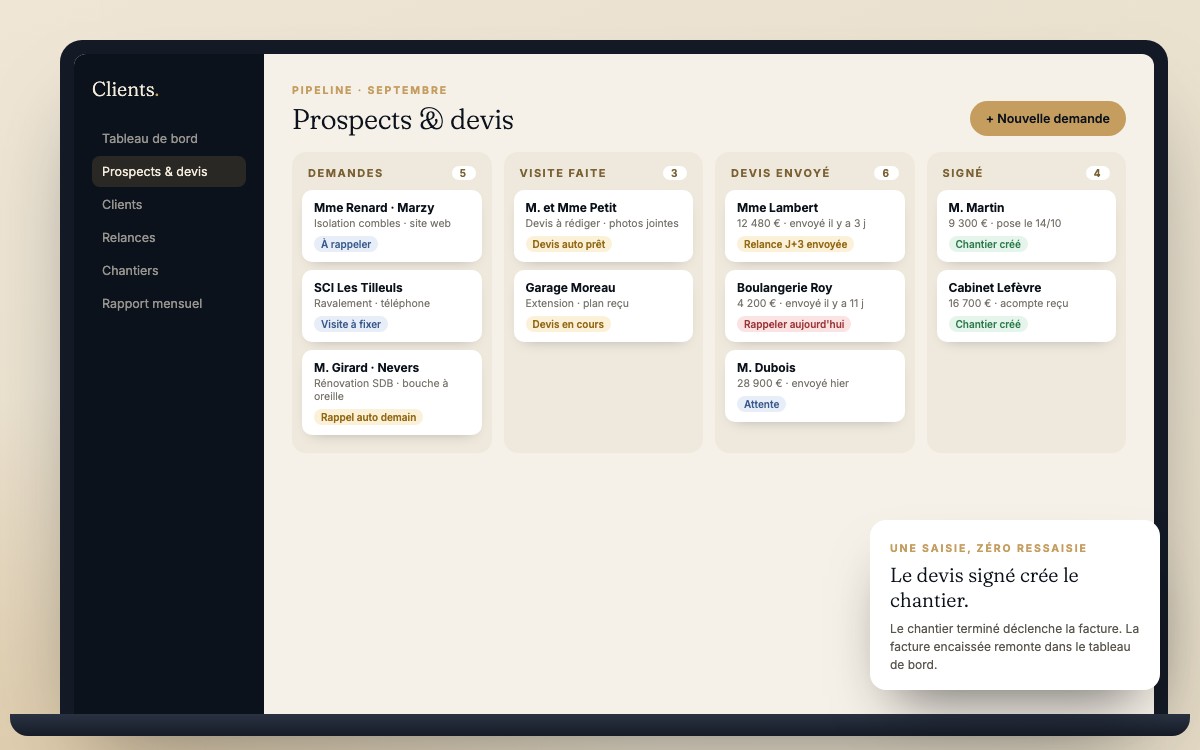Open M. Dubois card
The height and width of the screenshot is (750, 1200).
[x=815, y=386]
